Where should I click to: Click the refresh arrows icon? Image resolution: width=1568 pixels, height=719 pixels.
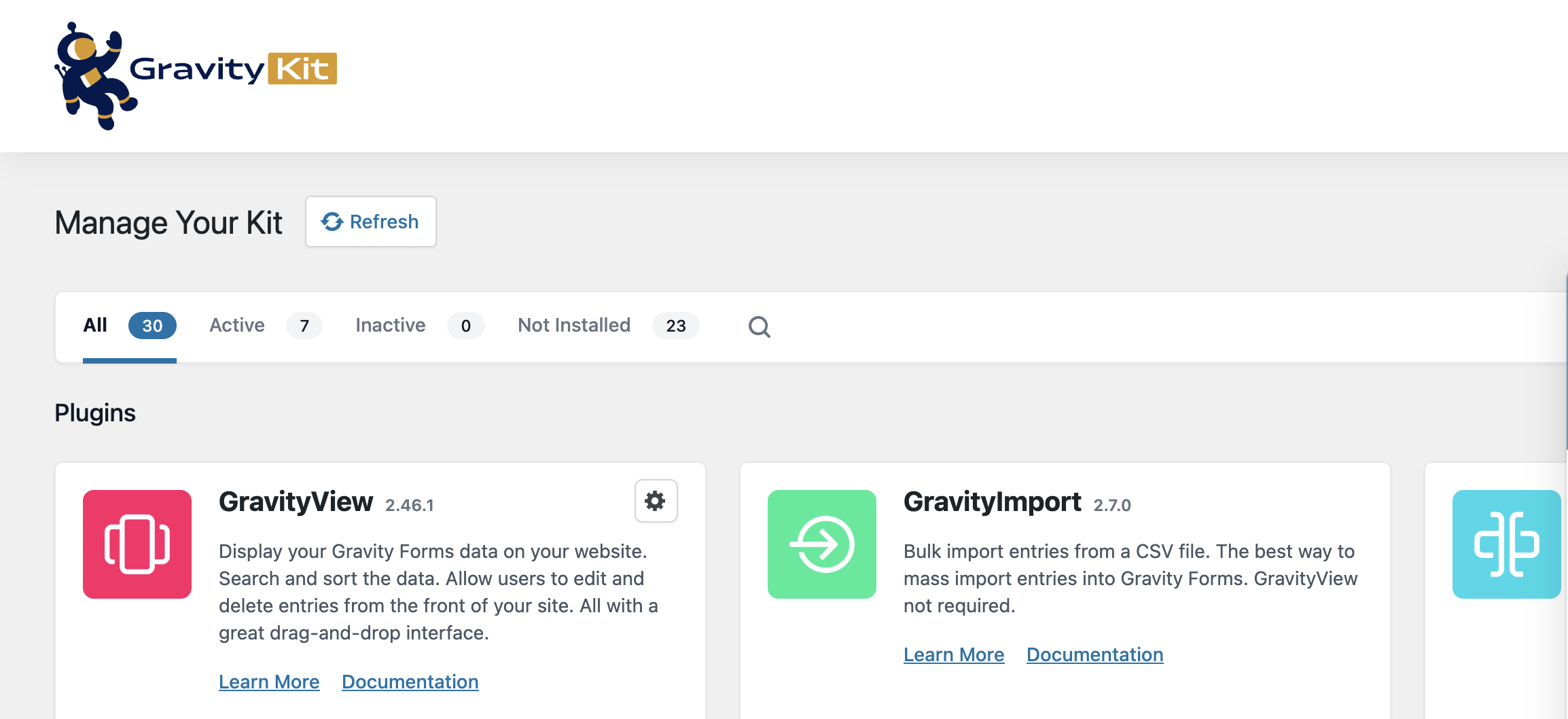coord(332,221)
